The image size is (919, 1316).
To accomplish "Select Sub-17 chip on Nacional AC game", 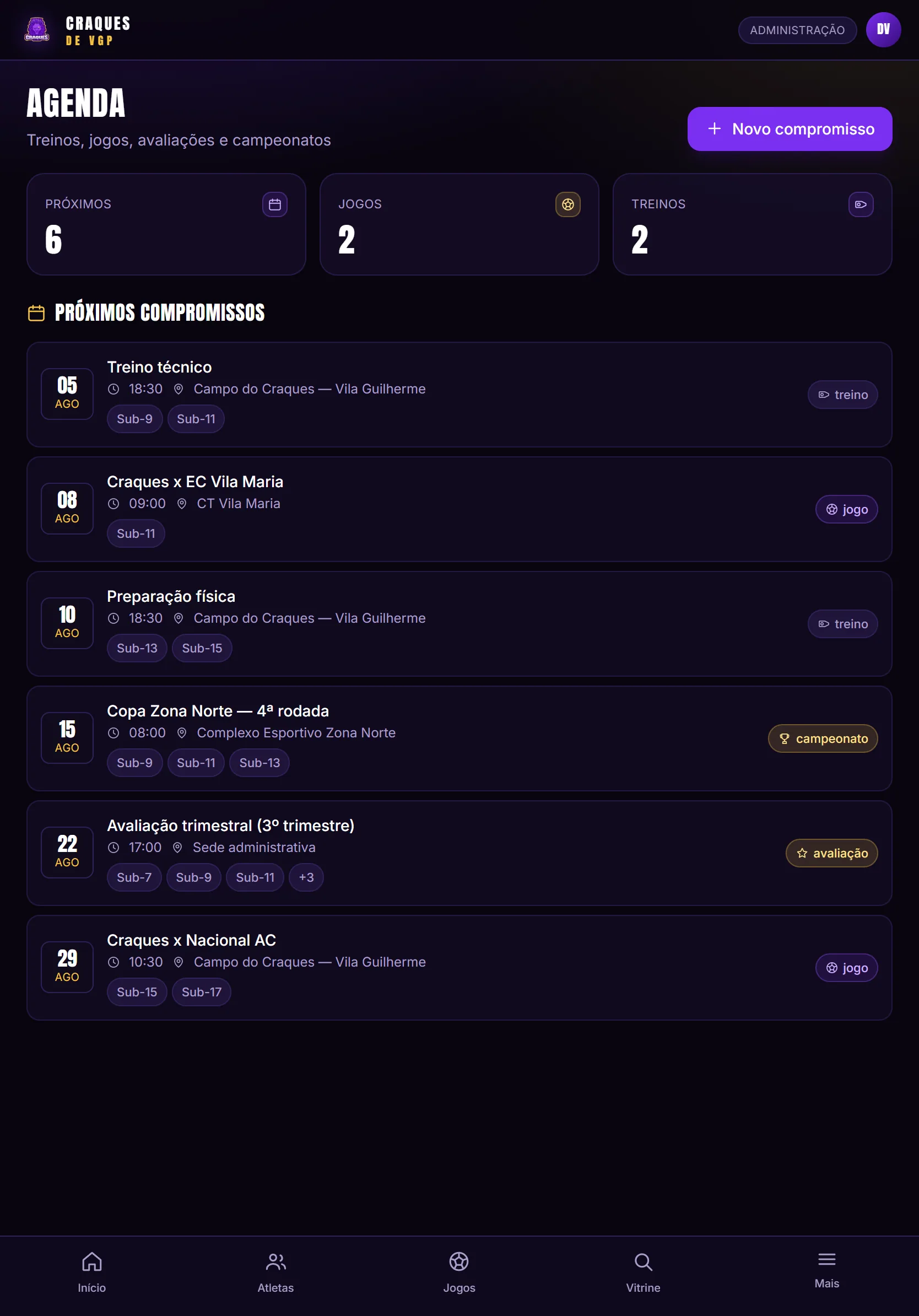I will click(x=201, y=991).
